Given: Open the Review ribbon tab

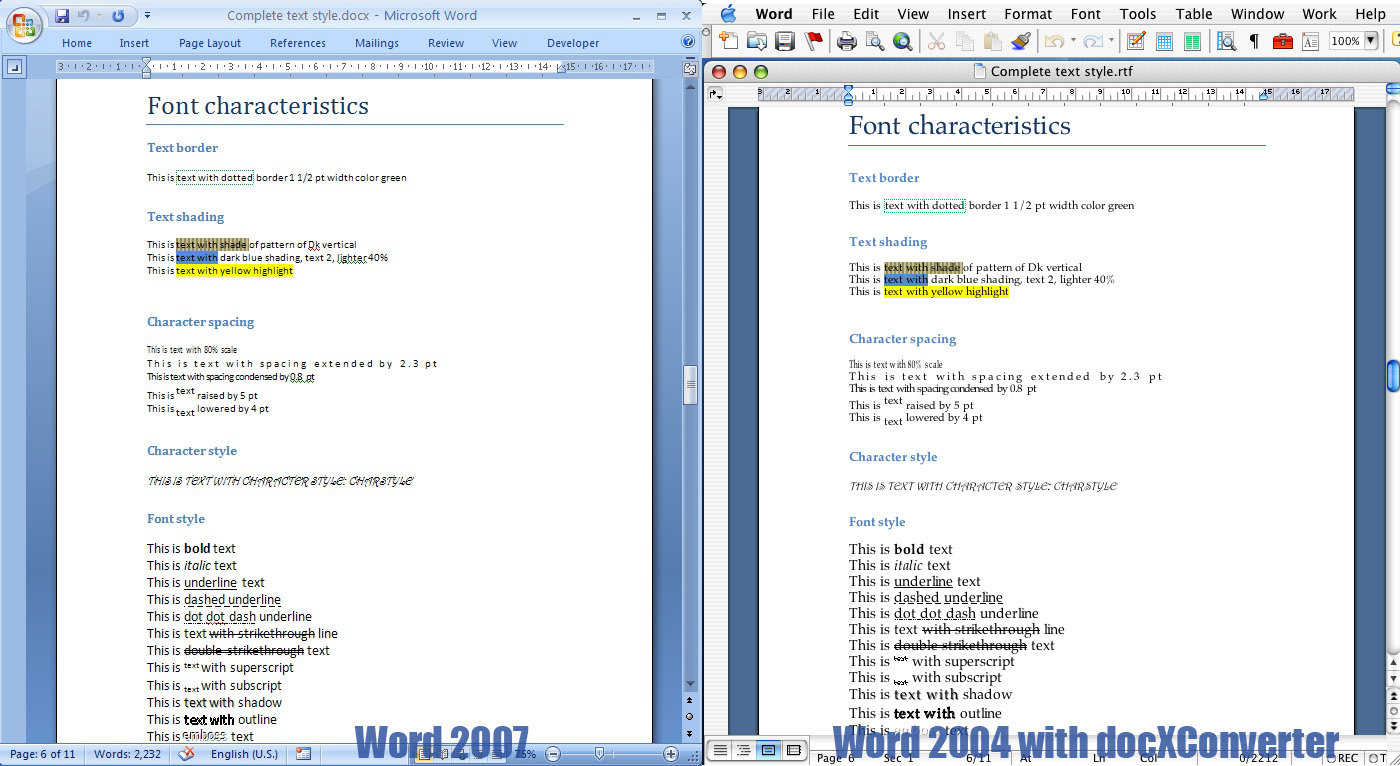Looking at the screenshot, I should 446,43.
